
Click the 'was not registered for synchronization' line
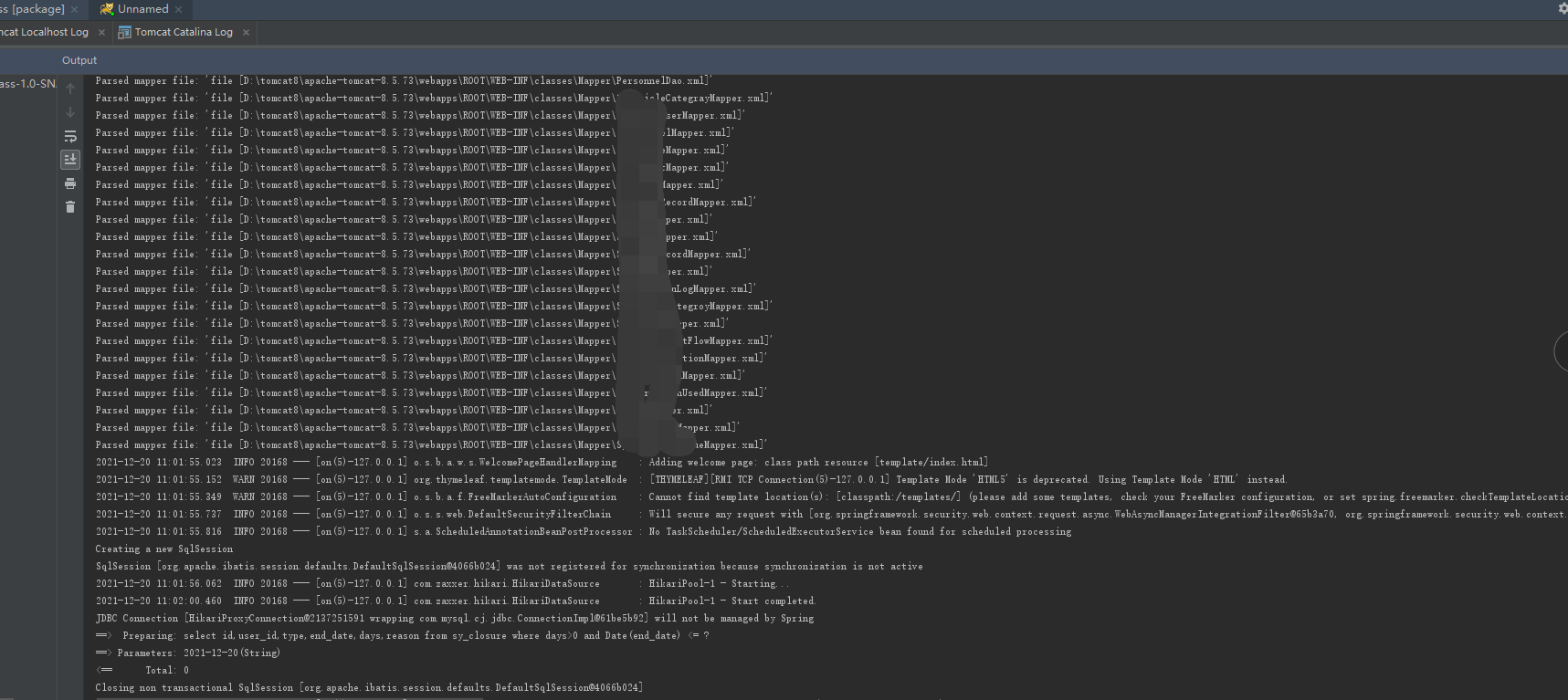(509, 566)
